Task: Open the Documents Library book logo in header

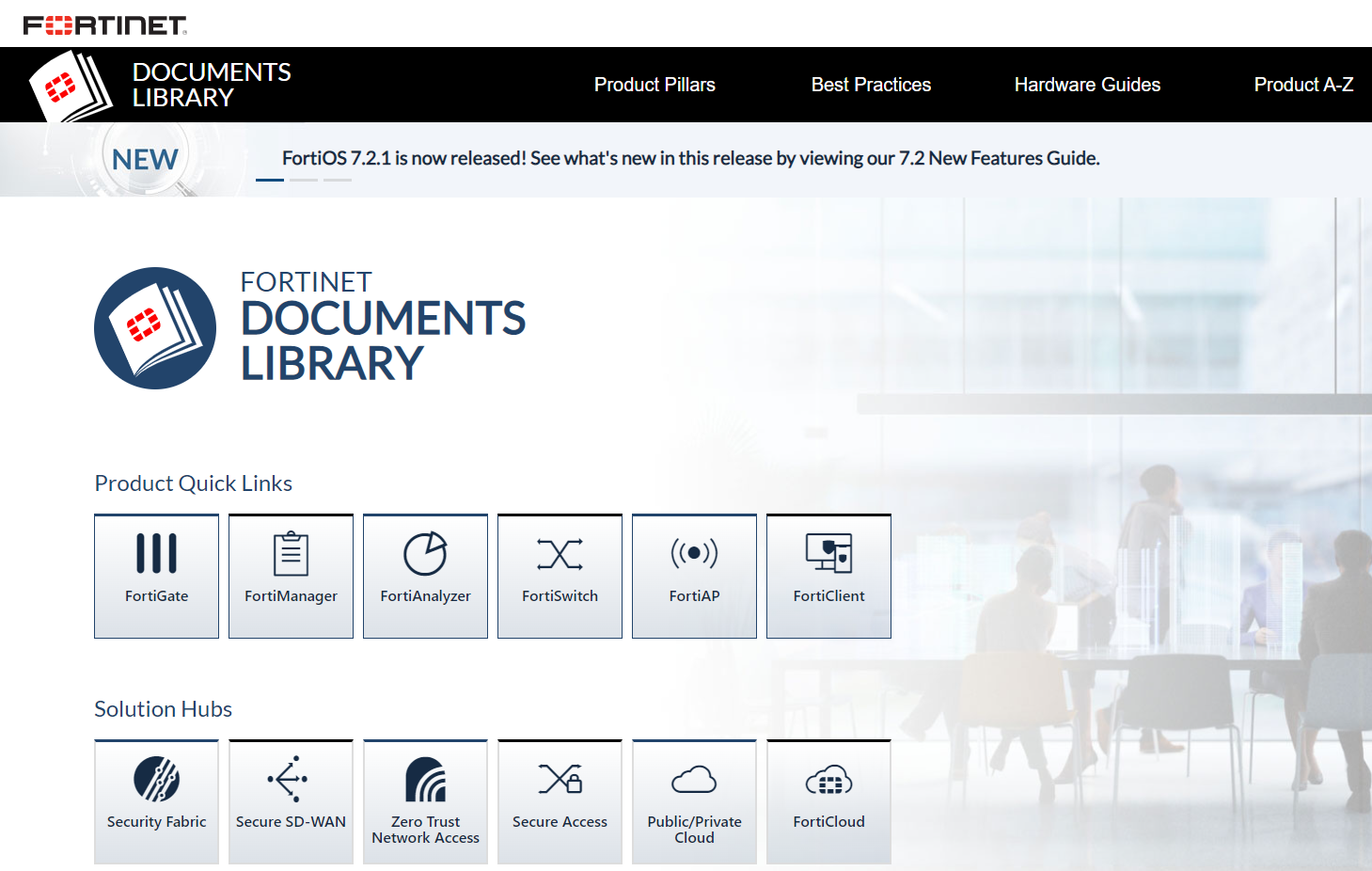Action: (x=71, y=87)
